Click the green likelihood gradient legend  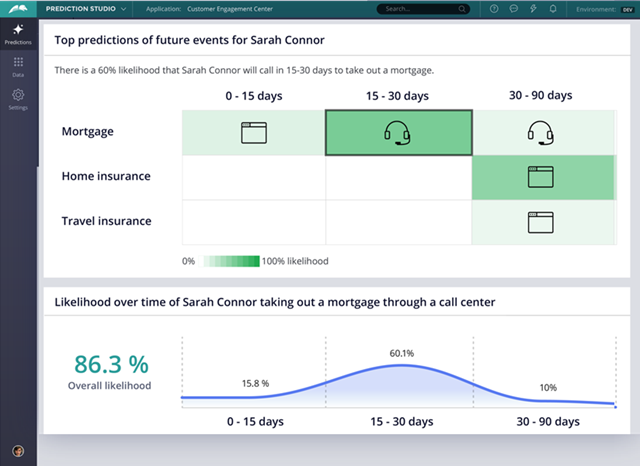(230, 261)
